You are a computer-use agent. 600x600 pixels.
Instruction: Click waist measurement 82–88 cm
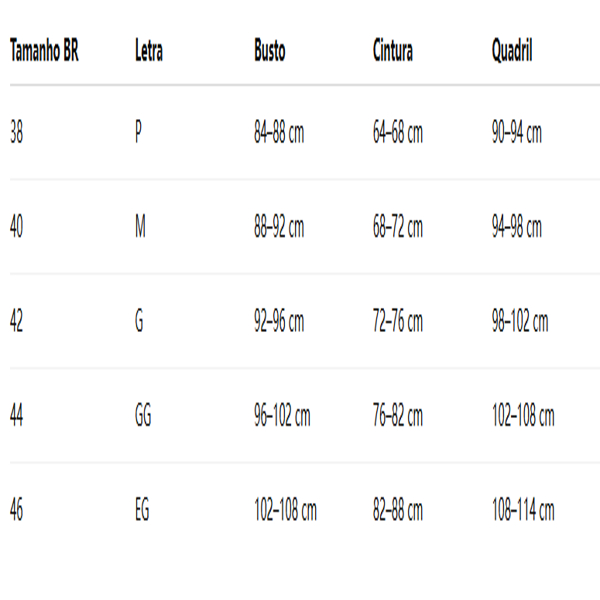(398, 510)
